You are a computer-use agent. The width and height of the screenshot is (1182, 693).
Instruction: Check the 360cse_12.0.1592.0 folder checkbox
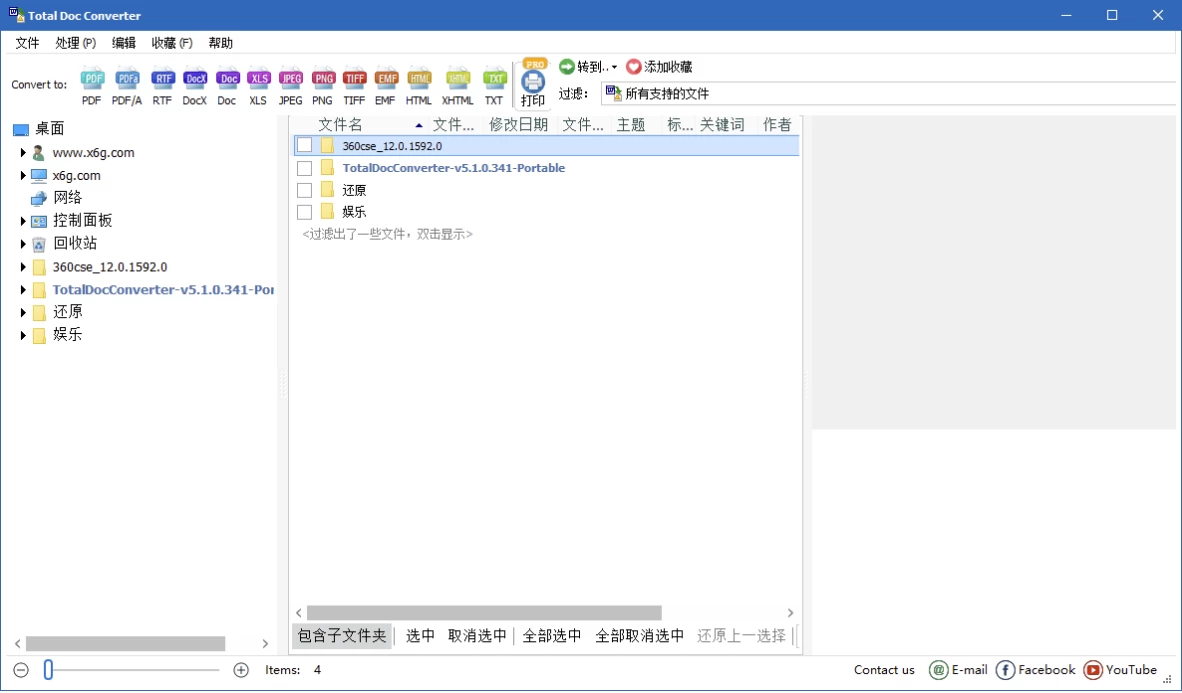point(304,144)
